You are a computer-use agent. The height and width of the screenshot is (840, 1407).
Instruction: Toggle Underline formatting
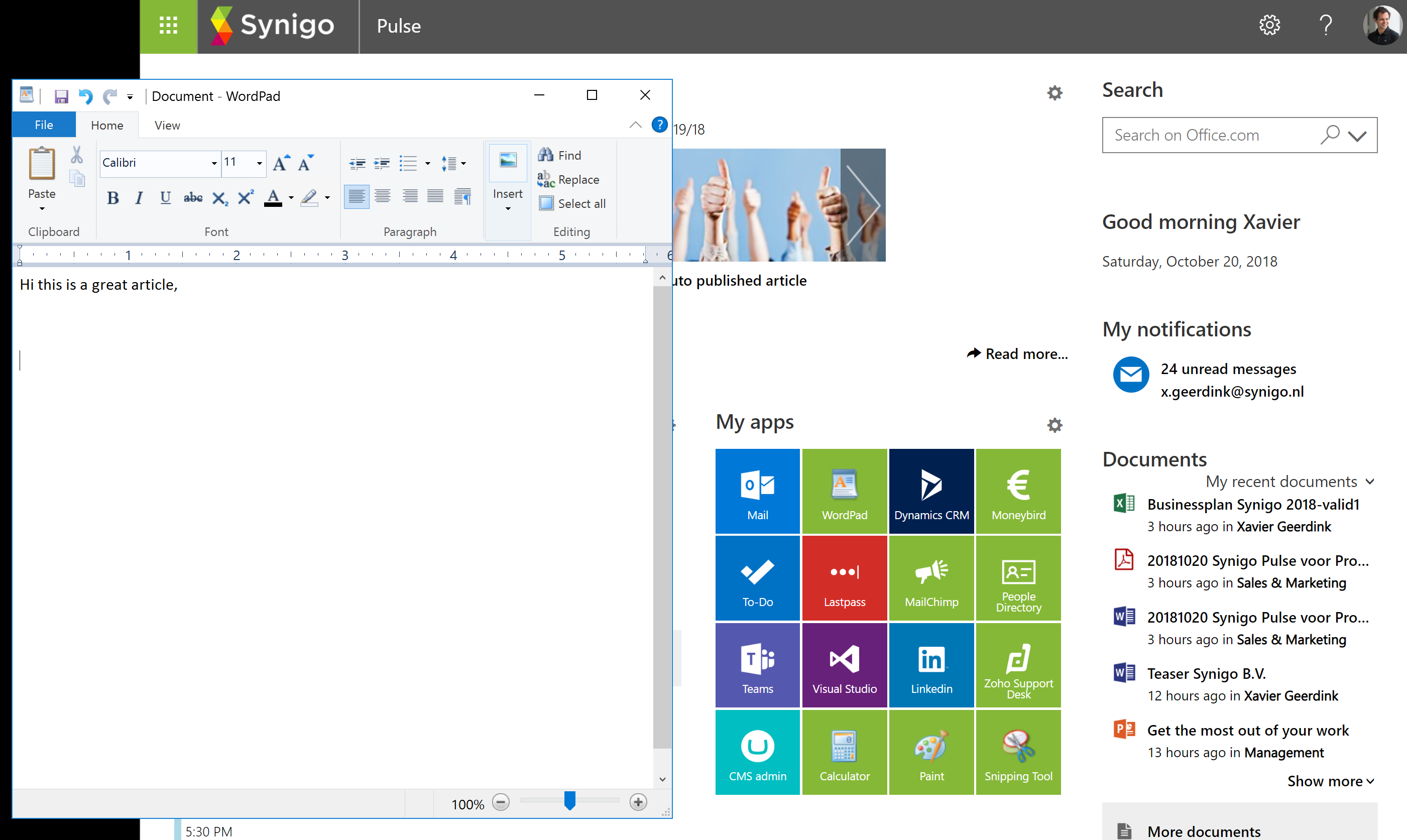[x=165, y=197]
